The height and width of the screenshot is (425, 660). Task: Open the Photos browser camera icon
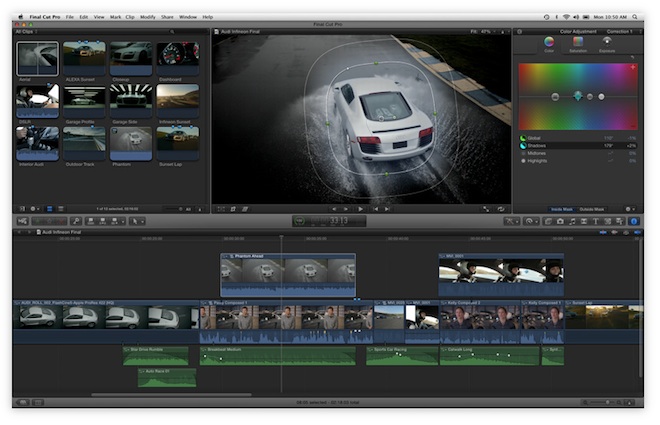point(560,221)
